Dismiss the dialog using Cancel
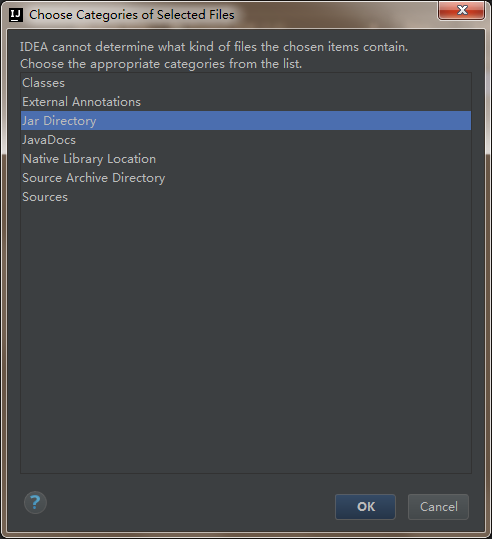 pyautogui.click(x=438, y=507)
